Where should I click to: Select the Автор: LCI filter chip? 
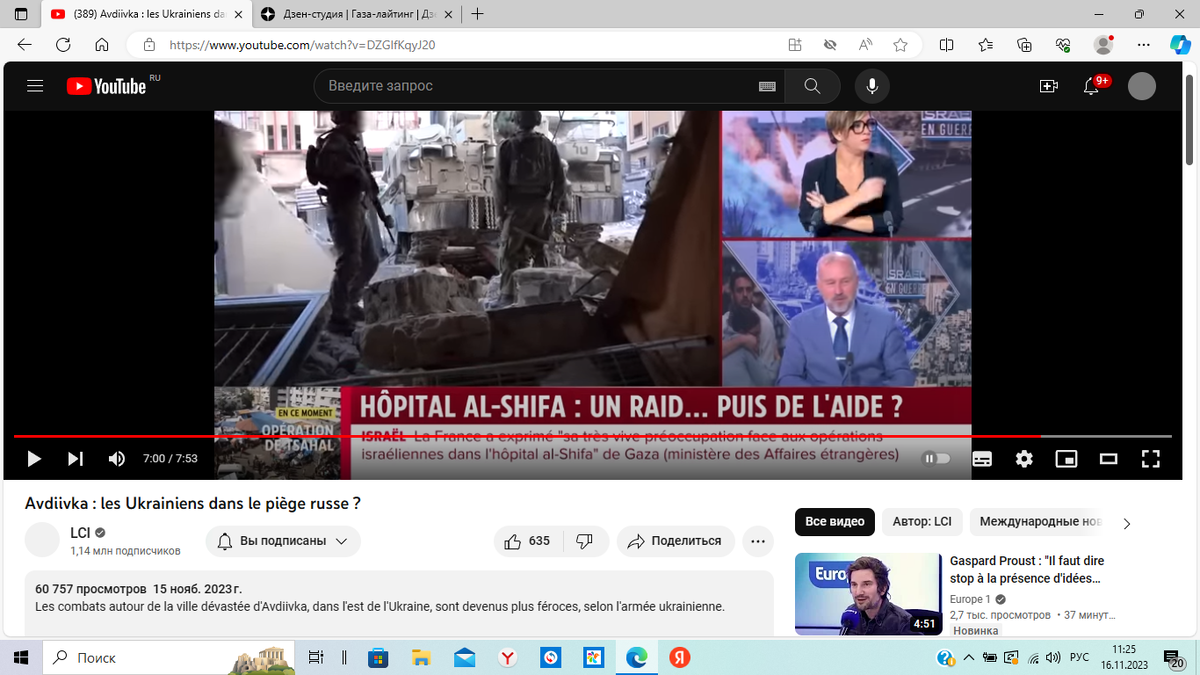[x=922, y=522]
